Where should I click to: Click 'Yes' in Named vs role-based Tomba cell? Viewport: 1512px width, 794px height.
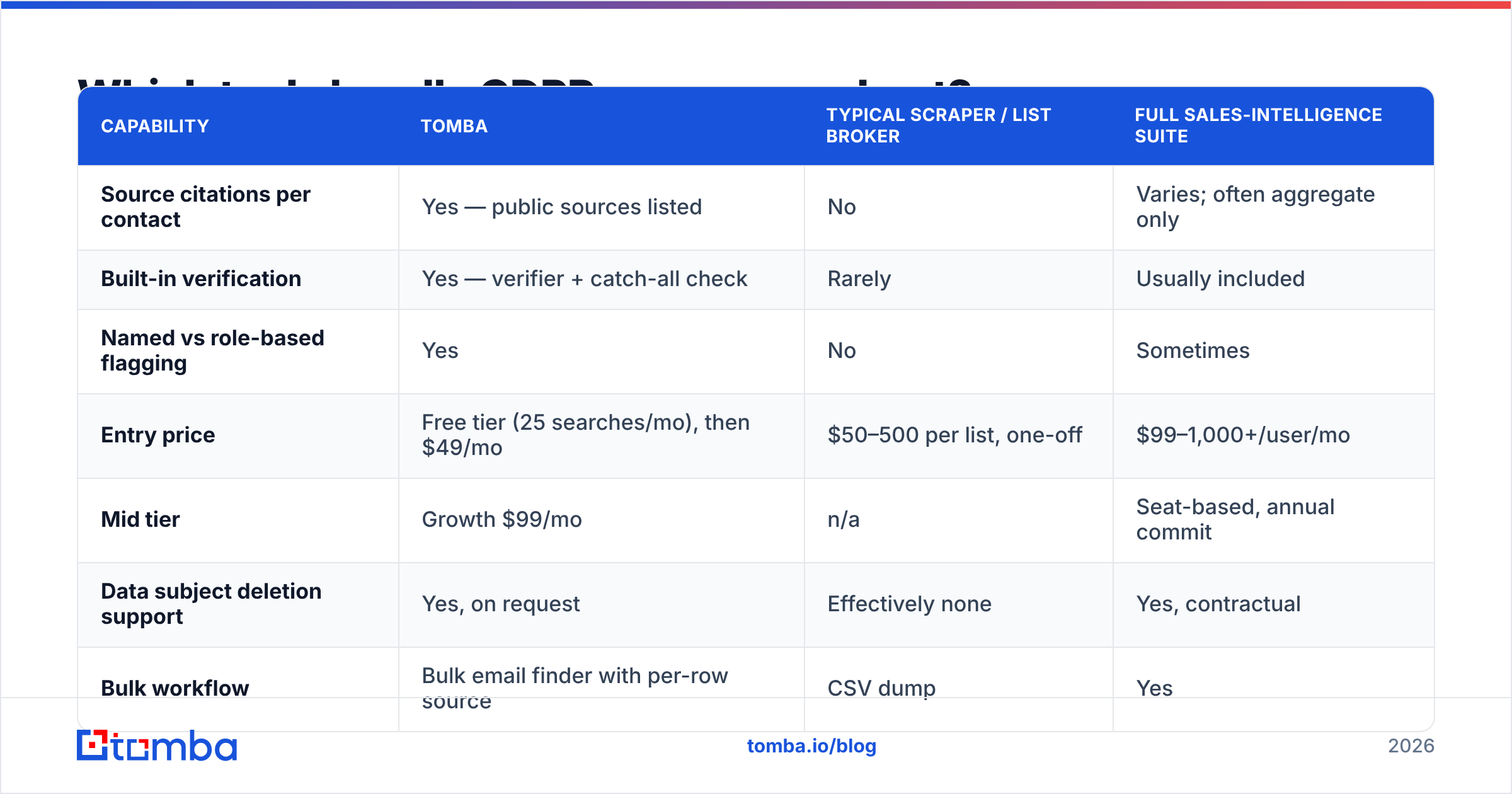click(x=440, y=350)
